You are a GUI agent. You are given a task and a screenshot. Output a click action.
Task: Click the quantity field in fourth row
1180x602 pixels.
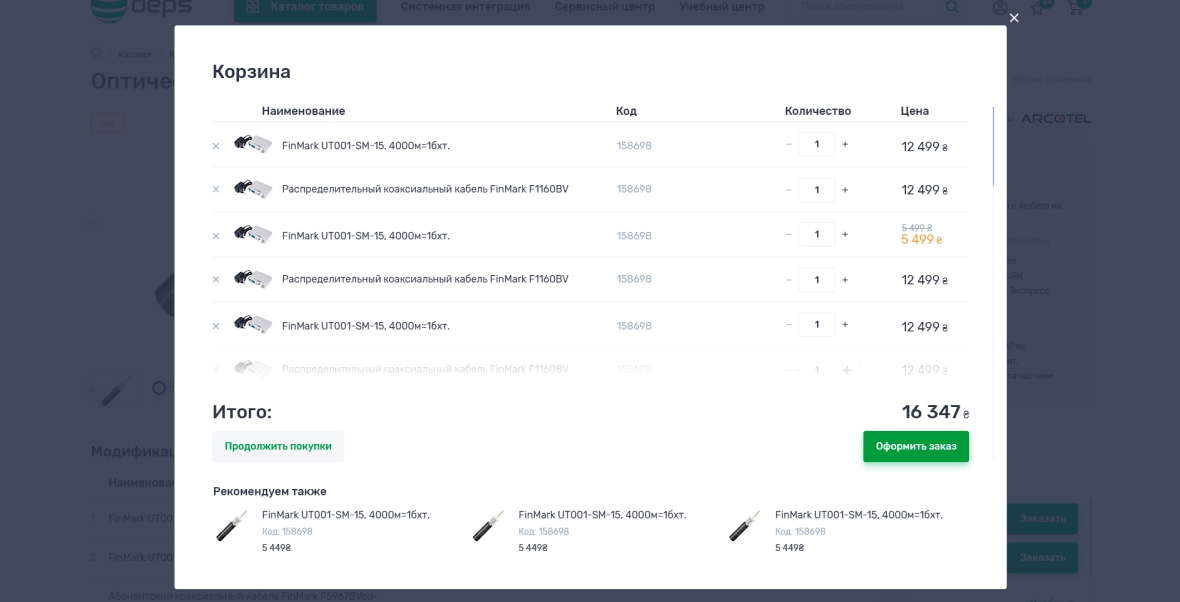tap(817, 279)
